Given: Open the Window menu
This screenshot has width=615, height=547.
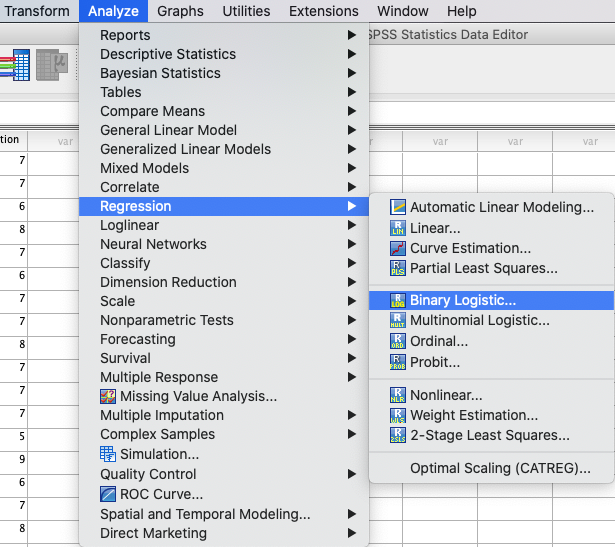Looking at the screenshot, I should 403,11.
